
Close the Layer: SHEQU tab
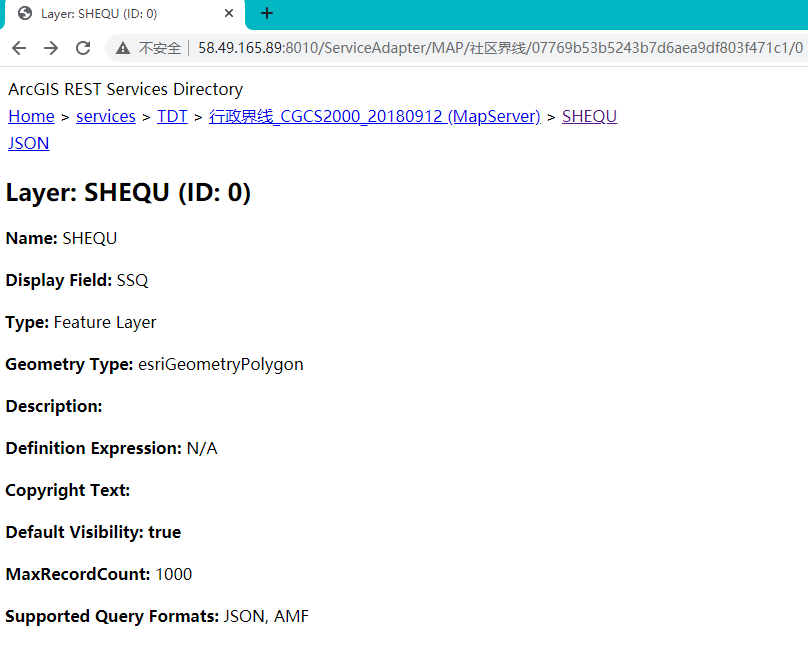click(x=229, y=13)
